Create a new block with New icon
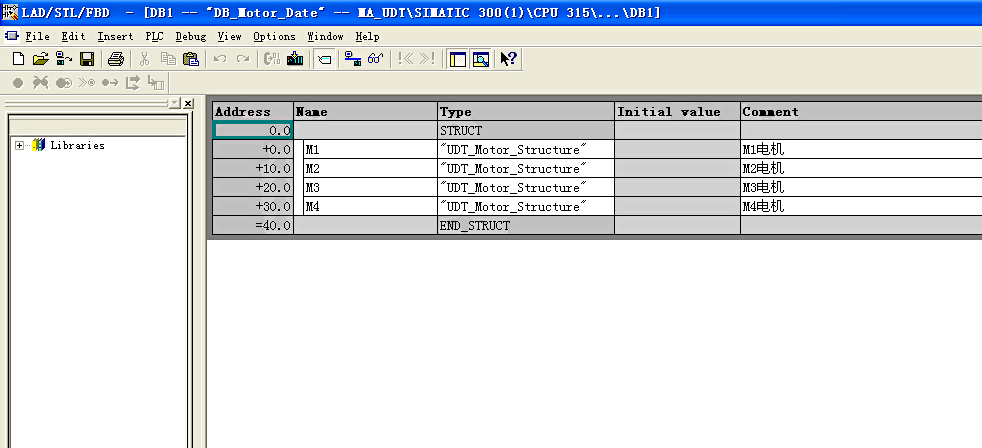 [19, 60]
